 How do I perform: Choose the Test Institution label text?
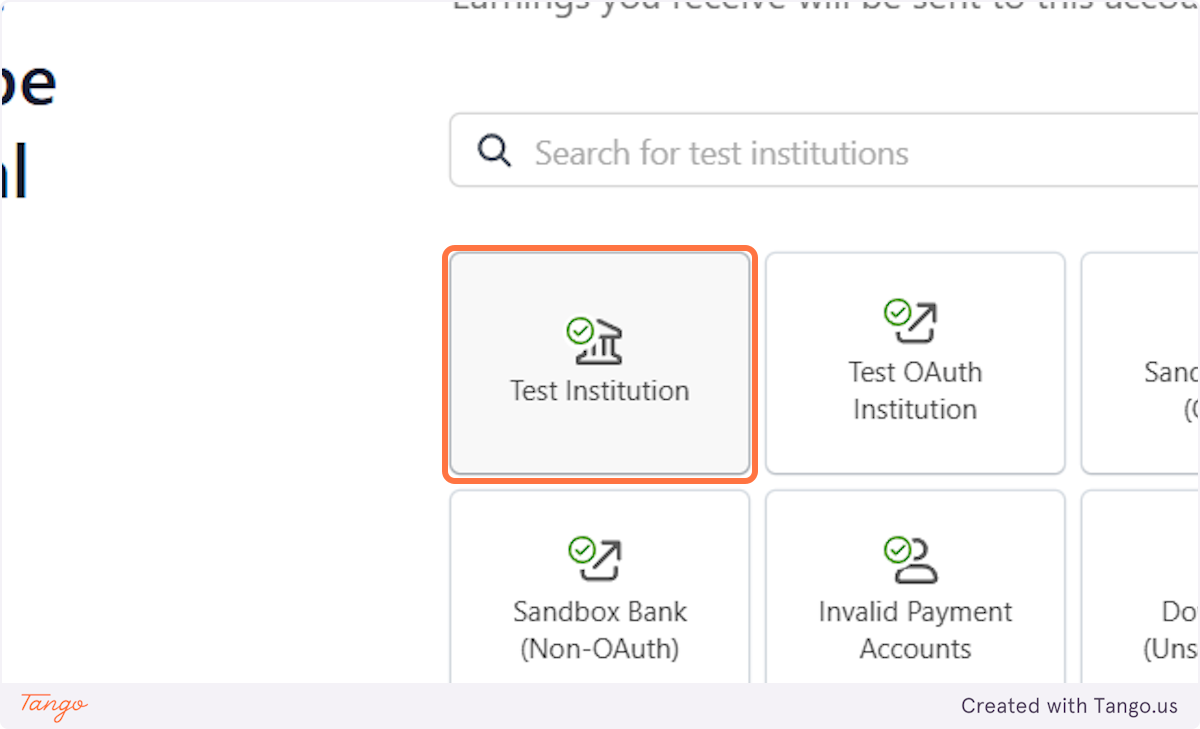click(x=600, y=390)
